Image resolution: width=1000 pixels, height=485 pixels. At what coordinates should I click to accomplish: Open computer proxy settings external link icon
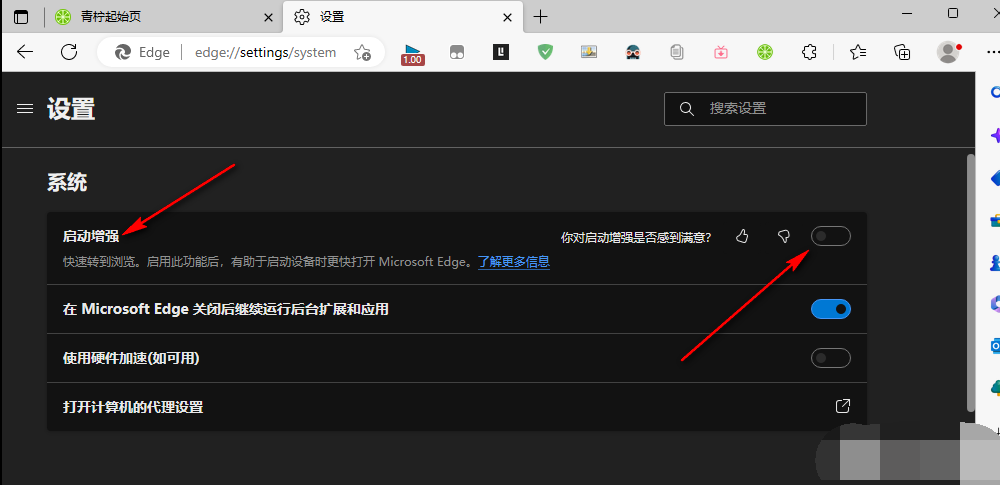coord(842,407)
